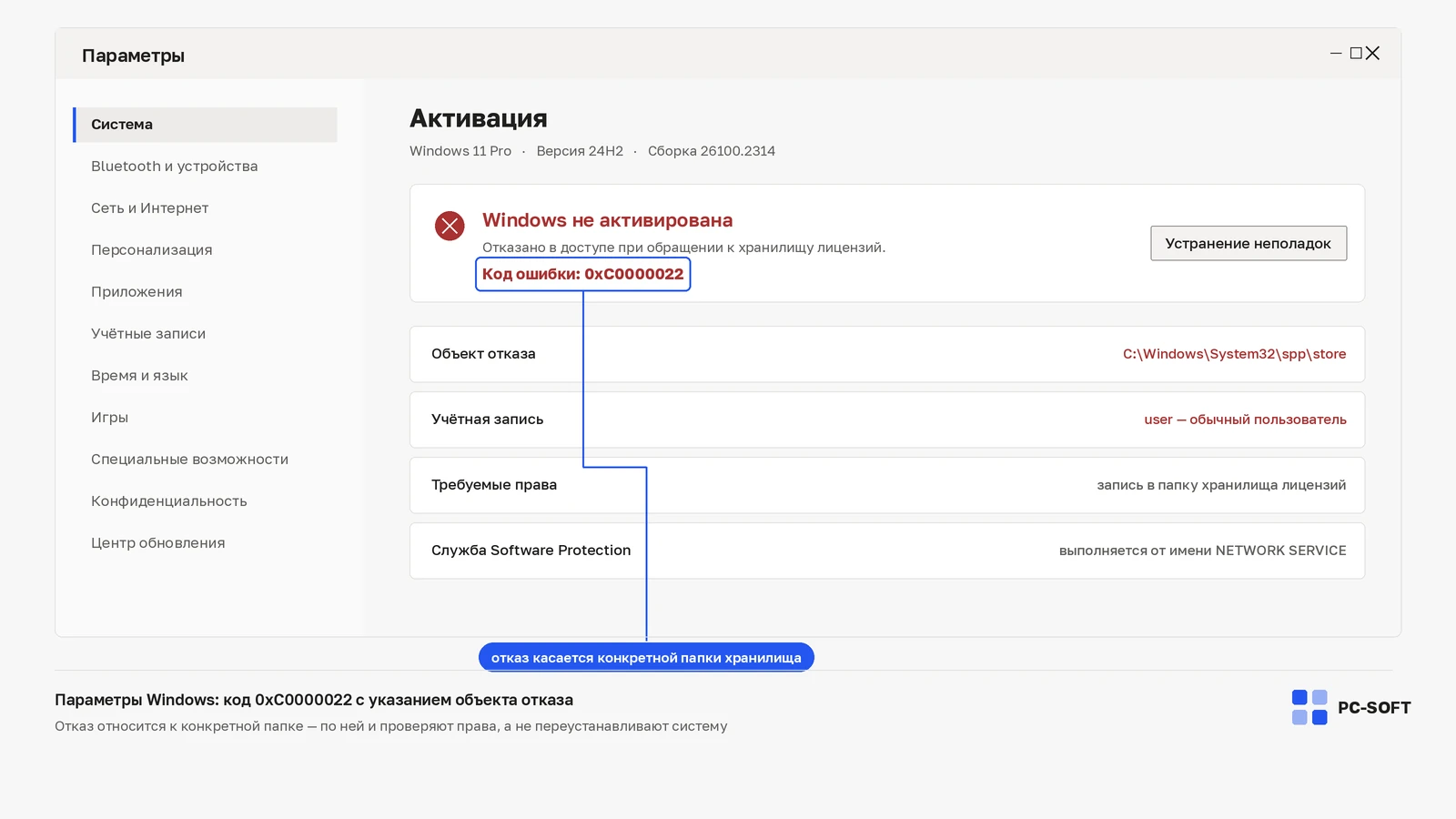Go to Центр обновления
This screenshot has height=819, width=1456.
157,543
